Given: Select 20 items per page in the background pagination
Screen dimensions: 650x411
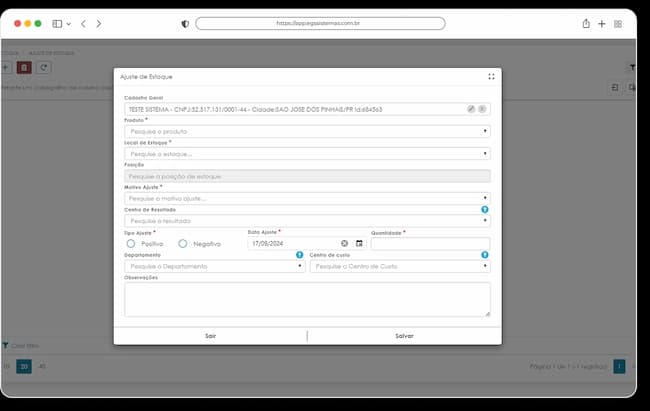Looking at the screenshot, I should tap(24, 366).
